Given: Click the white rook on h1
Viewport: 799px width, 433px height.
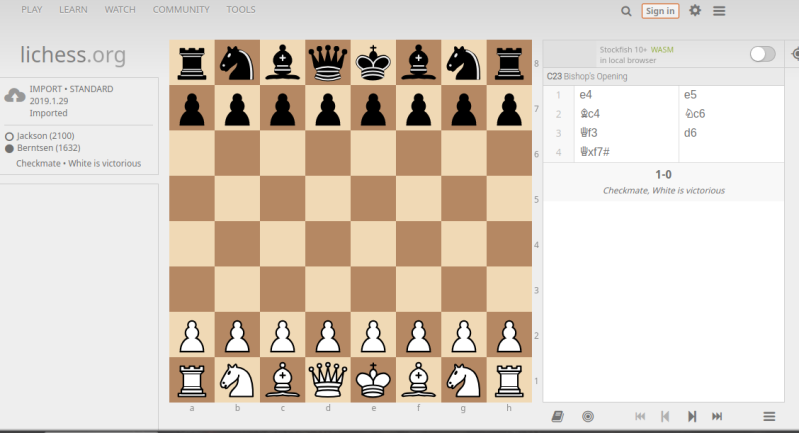Looking at the screenshot, I should coord(510,380).
